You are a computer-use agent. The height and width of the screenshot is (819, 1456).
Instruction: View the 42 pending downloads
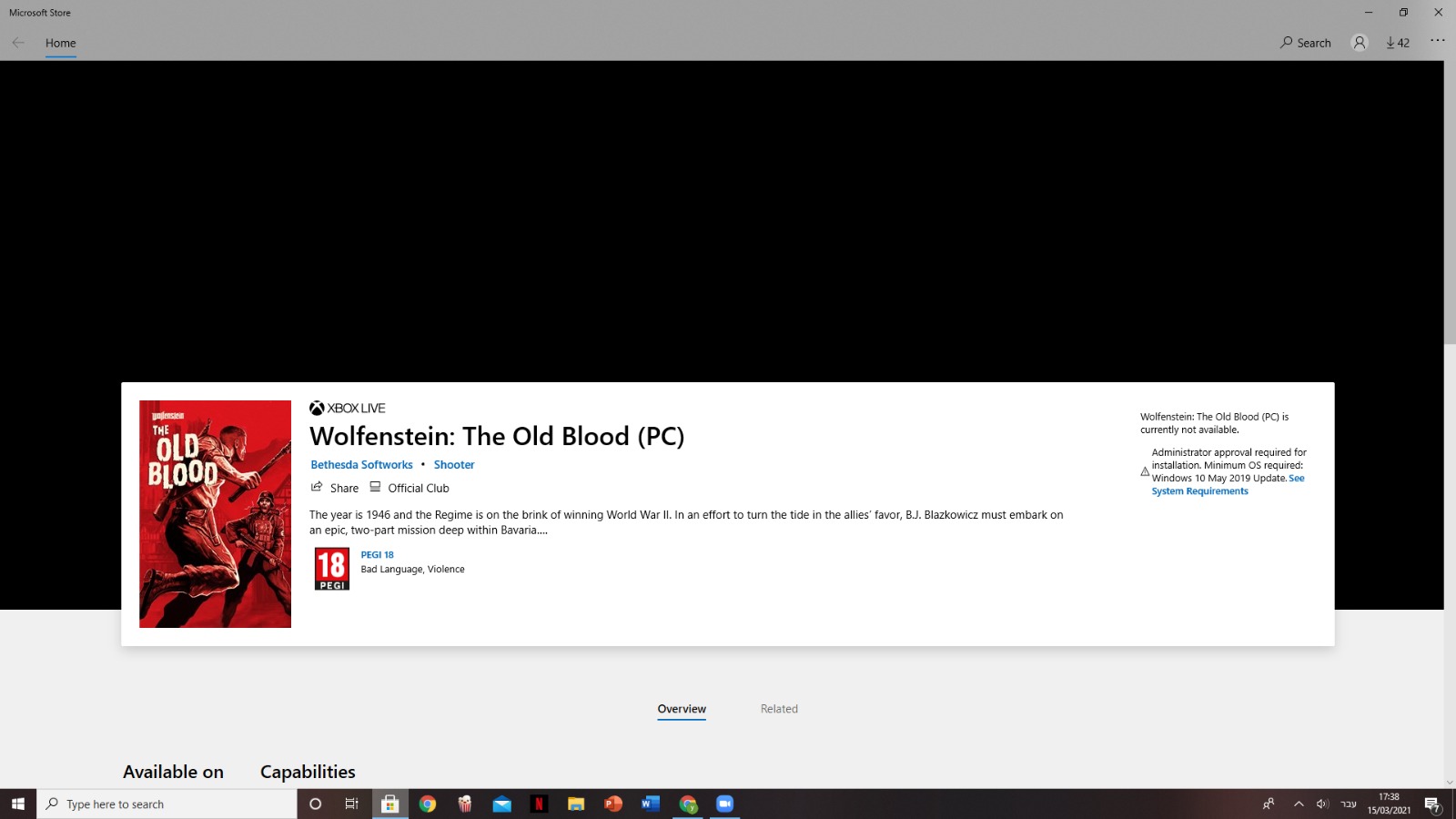(1398, 43)
